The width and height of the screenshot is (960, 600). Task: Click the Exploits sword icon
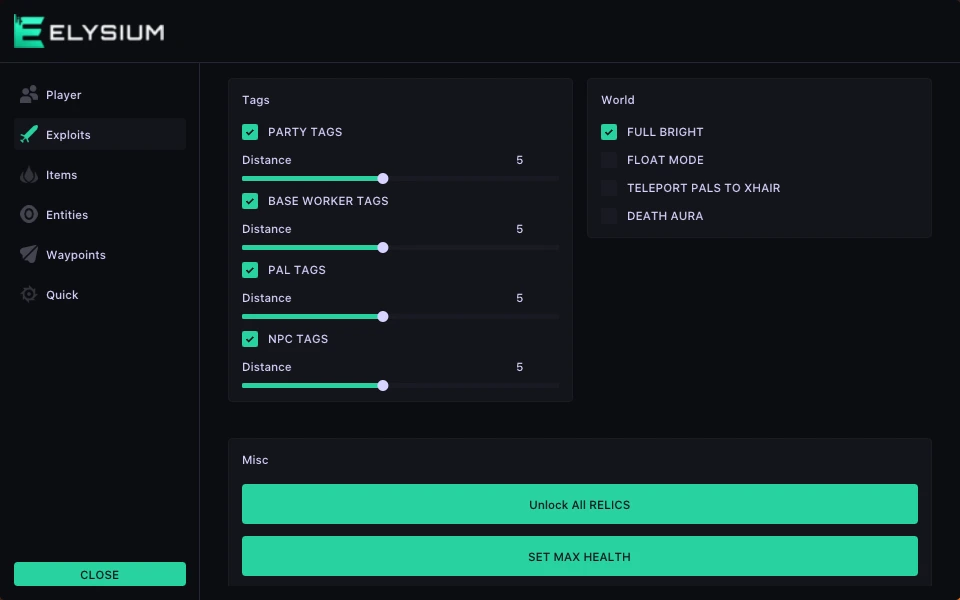pyautogui.click(x=29, y=134)
